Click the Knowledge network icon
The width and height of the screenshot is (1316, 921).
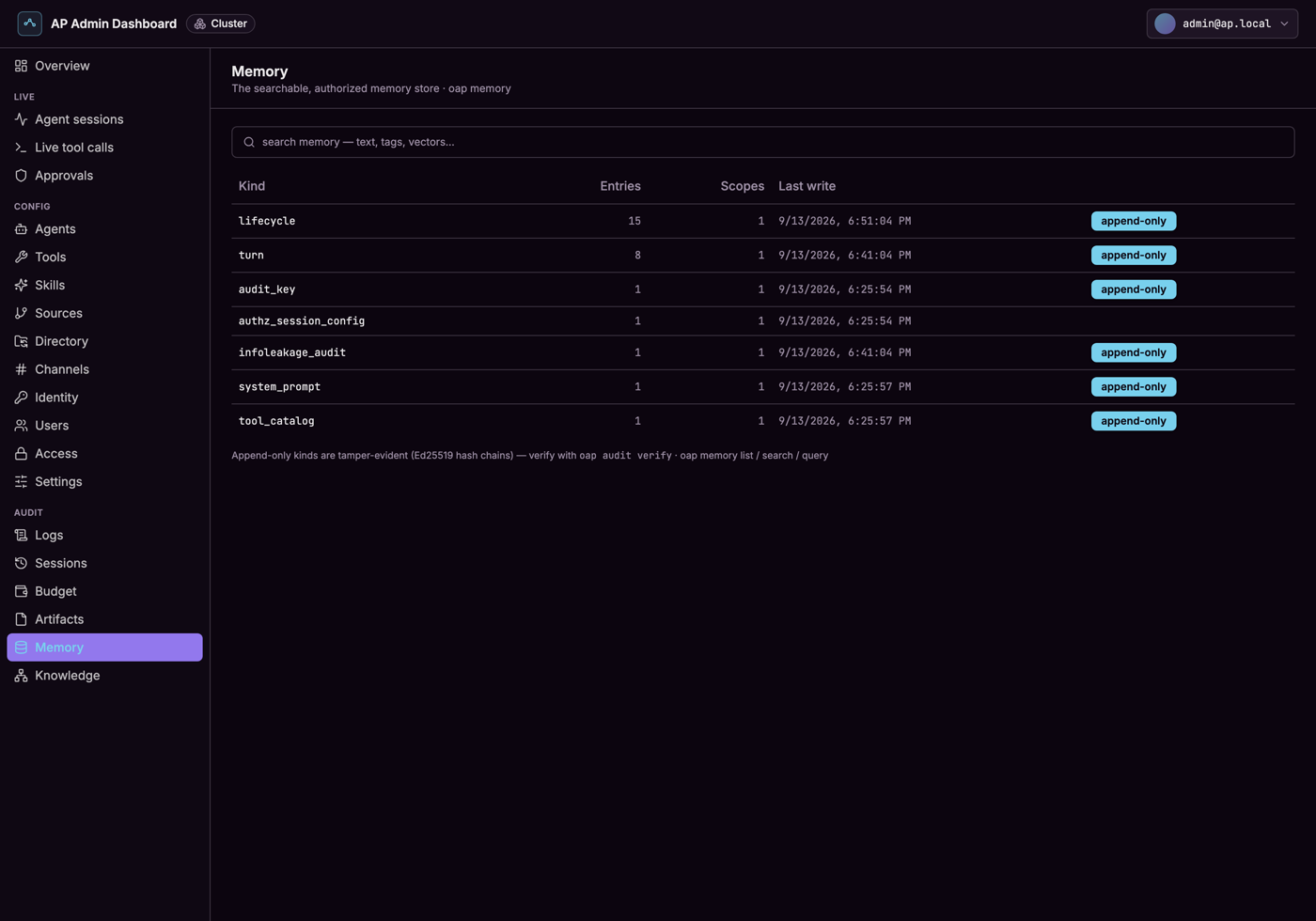click(21, 677)
